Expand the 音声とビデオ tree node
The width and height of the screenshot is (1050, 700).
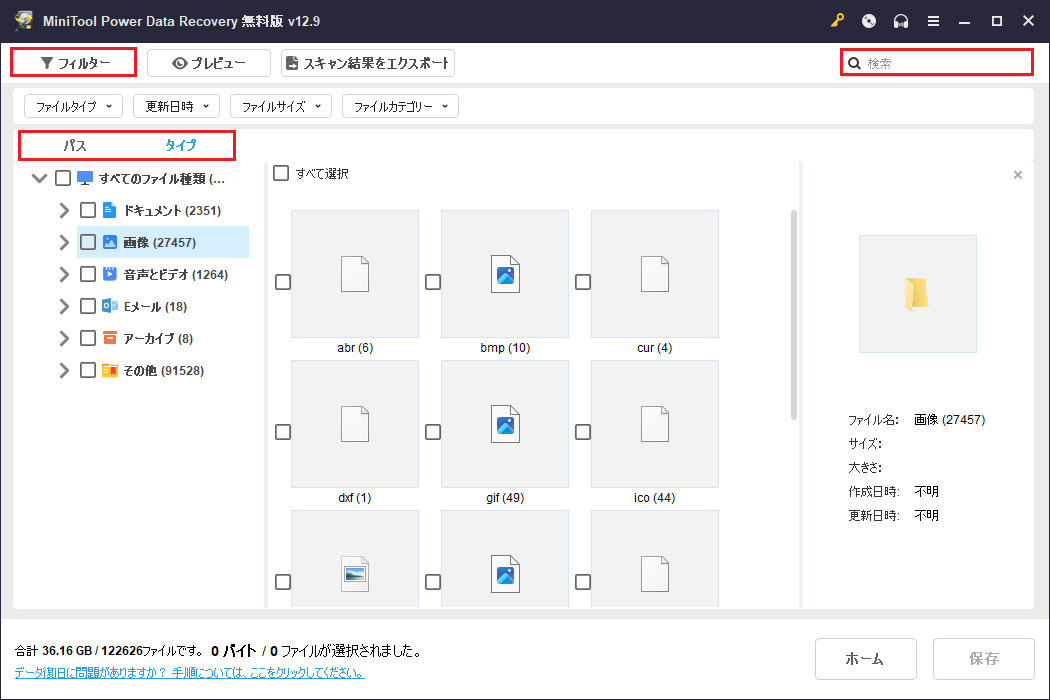click(x=64, y=274)
